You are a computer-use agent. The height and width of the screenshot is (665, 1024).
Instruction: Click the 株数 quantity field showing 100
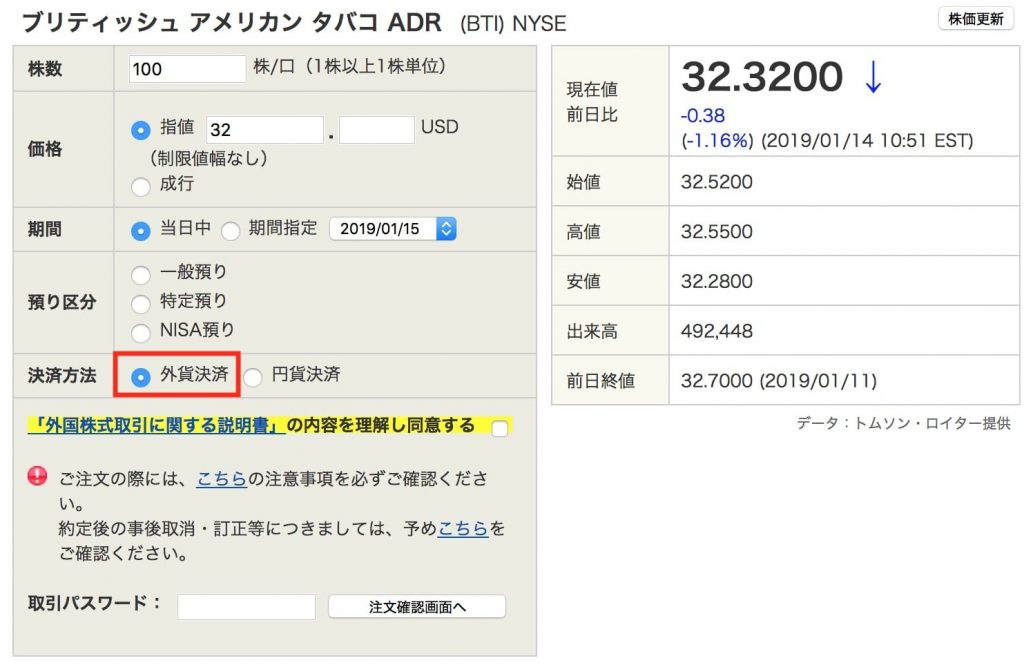click(187, 69)
